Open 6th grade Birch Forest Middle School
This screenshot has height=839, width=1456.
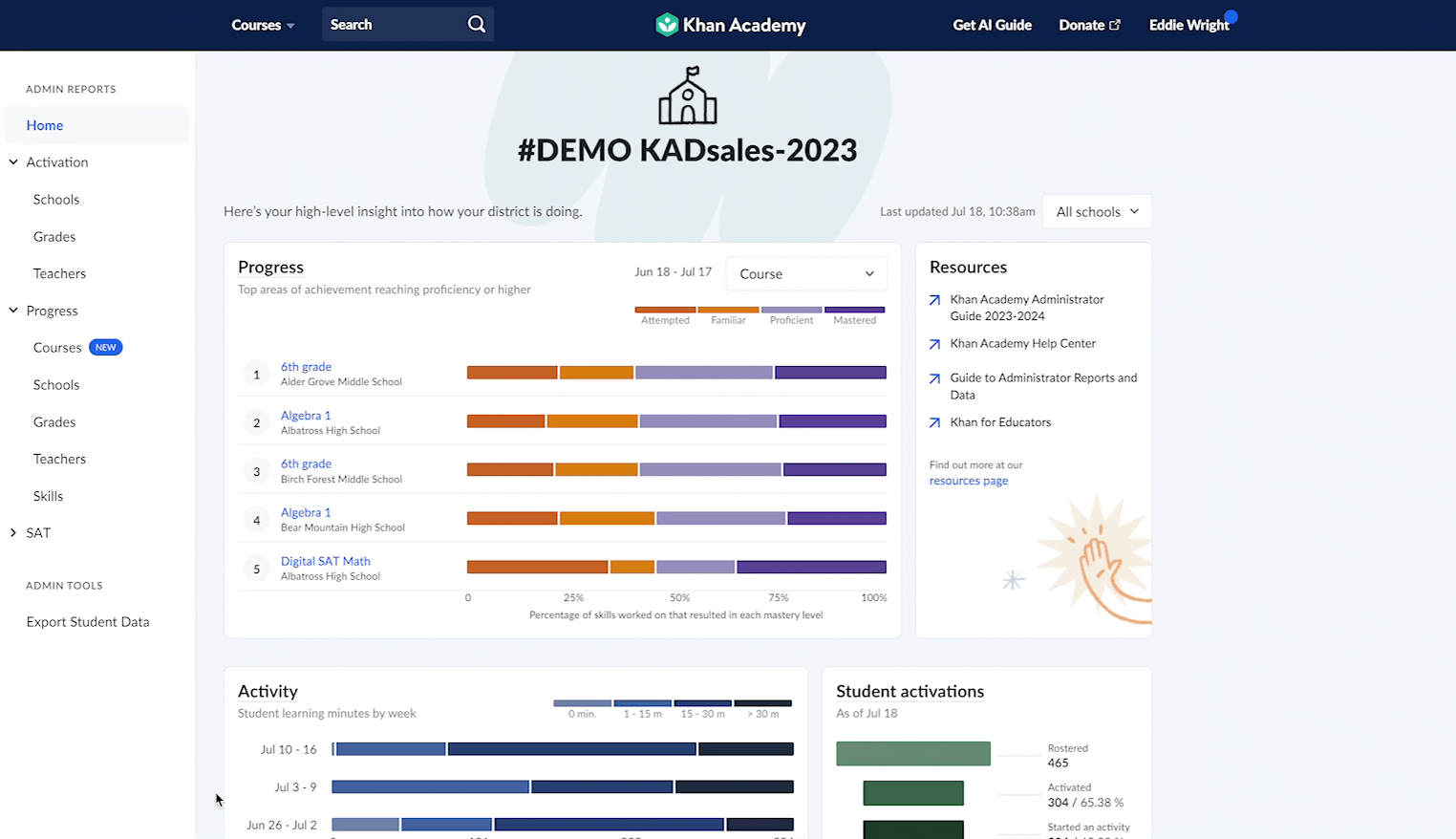click(306, 464)
